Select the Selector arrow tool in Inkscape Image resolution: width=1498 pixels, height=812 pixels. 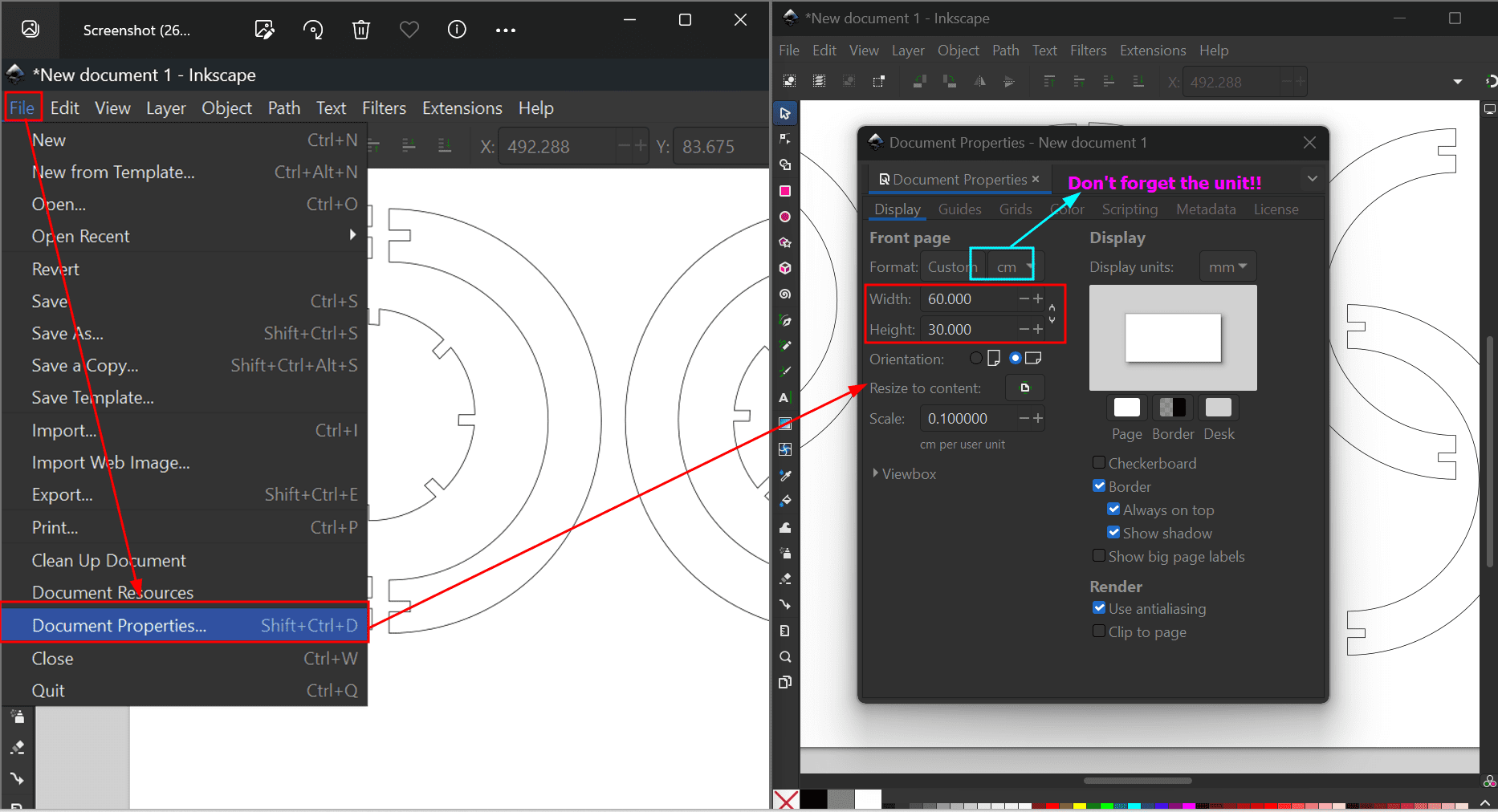click(x=785, y=113)
